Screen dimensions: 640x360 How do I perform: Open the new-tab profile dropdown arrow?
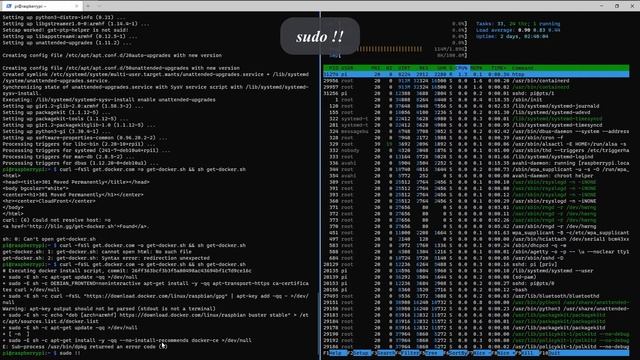99,6
